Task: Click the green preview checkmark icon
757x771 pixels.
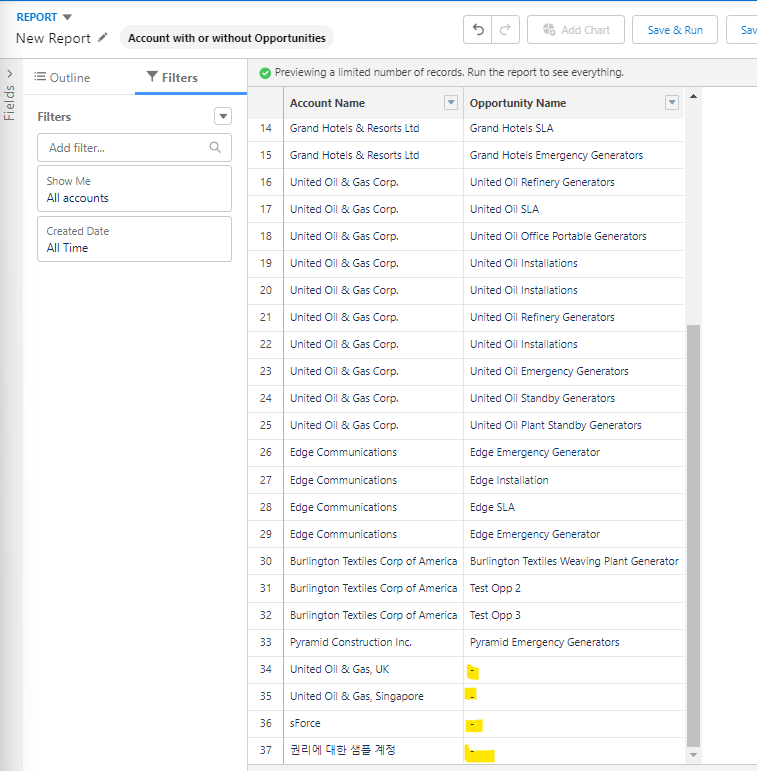Action: pos(265,73)
